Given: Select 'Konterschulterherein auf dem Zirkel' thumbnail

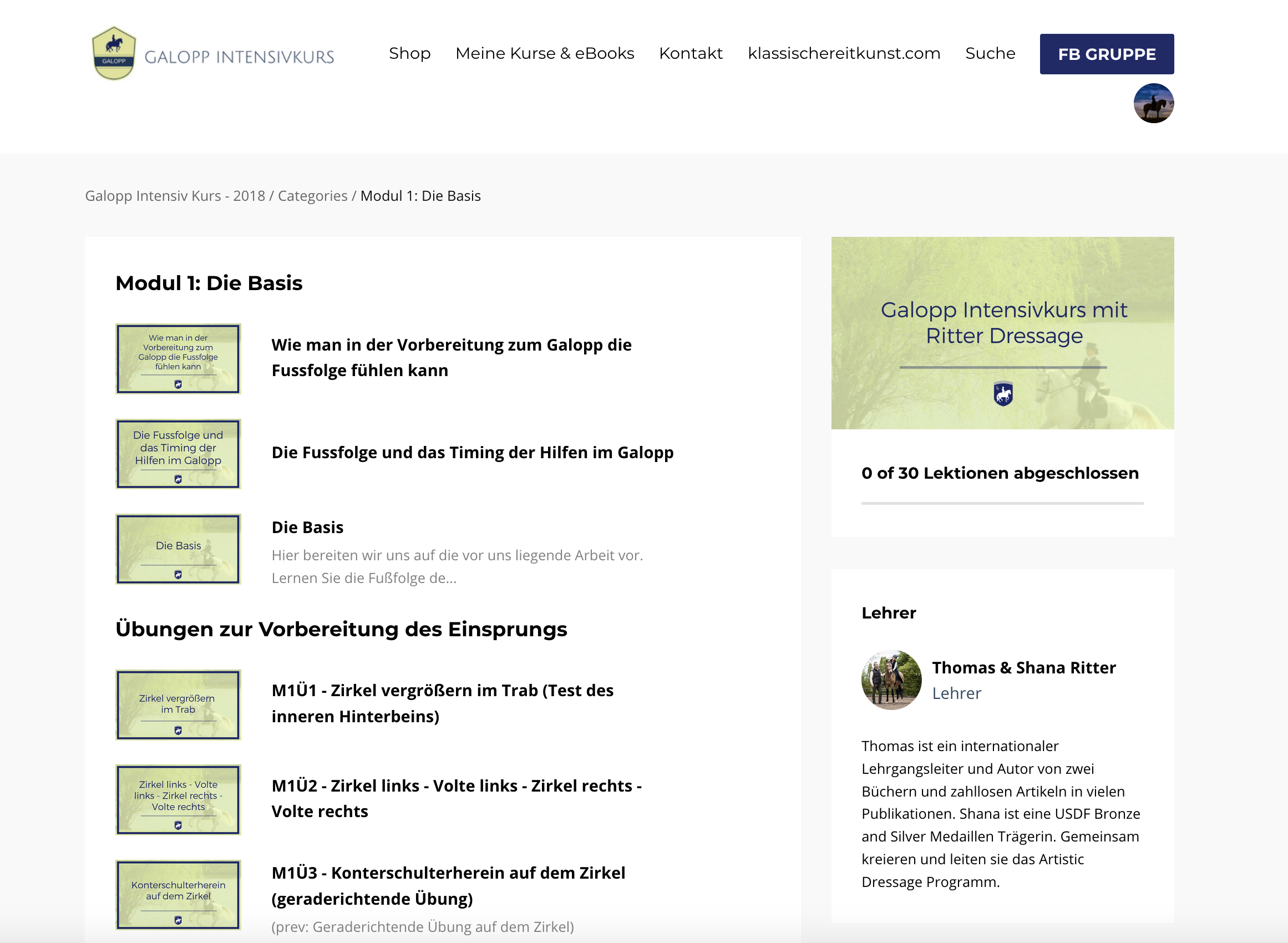Looking at the screenshot, I should click(178, 895).
